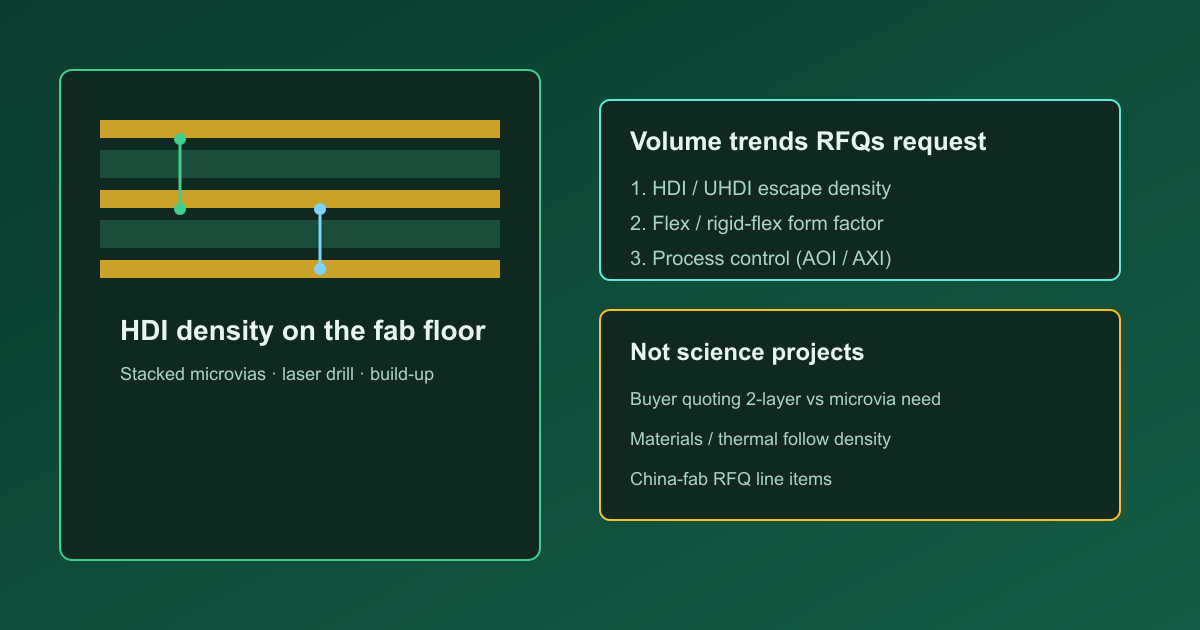Select '2. Flex / rigid-flex form factor' item

756,223
